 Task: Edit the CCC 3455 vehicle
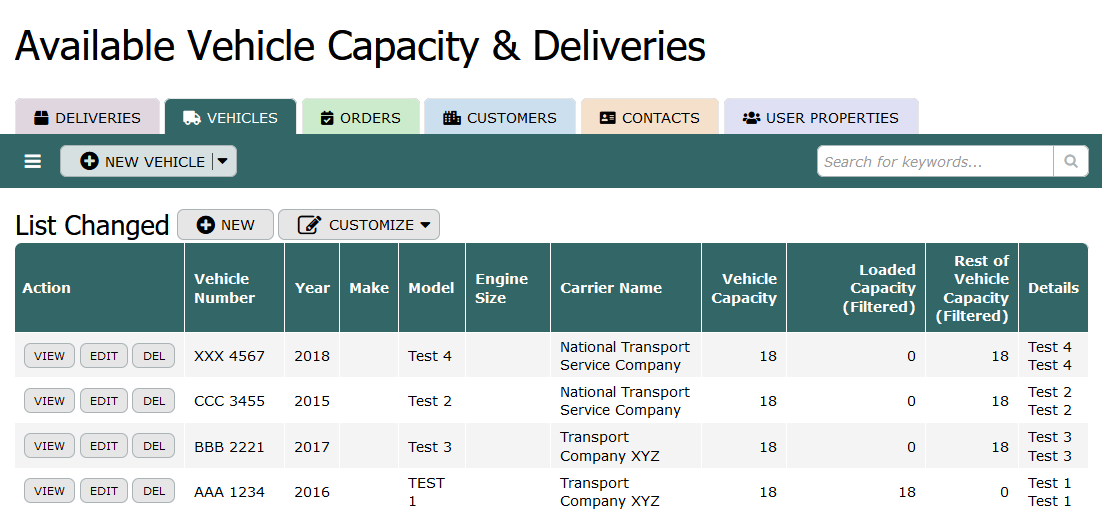click(104, 401)
